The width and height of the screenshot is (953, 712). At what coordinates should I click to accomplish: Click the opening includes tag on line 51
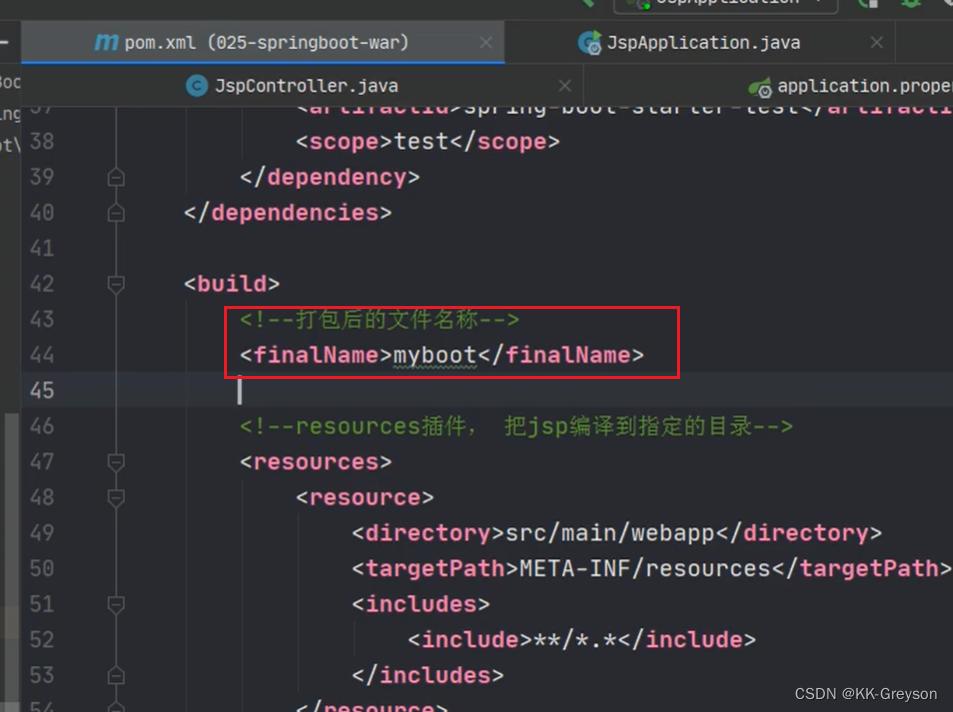pos(421,604)
